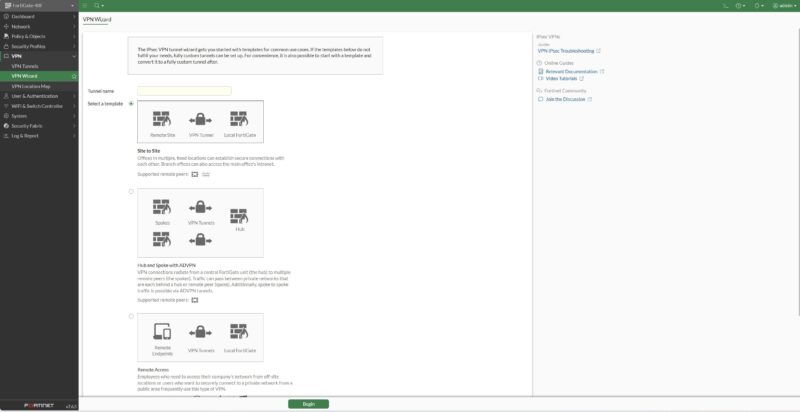Screen dimensions: 800x412
Task: Toggle the hamburger menu in top bar
Action: click(85, 5)
